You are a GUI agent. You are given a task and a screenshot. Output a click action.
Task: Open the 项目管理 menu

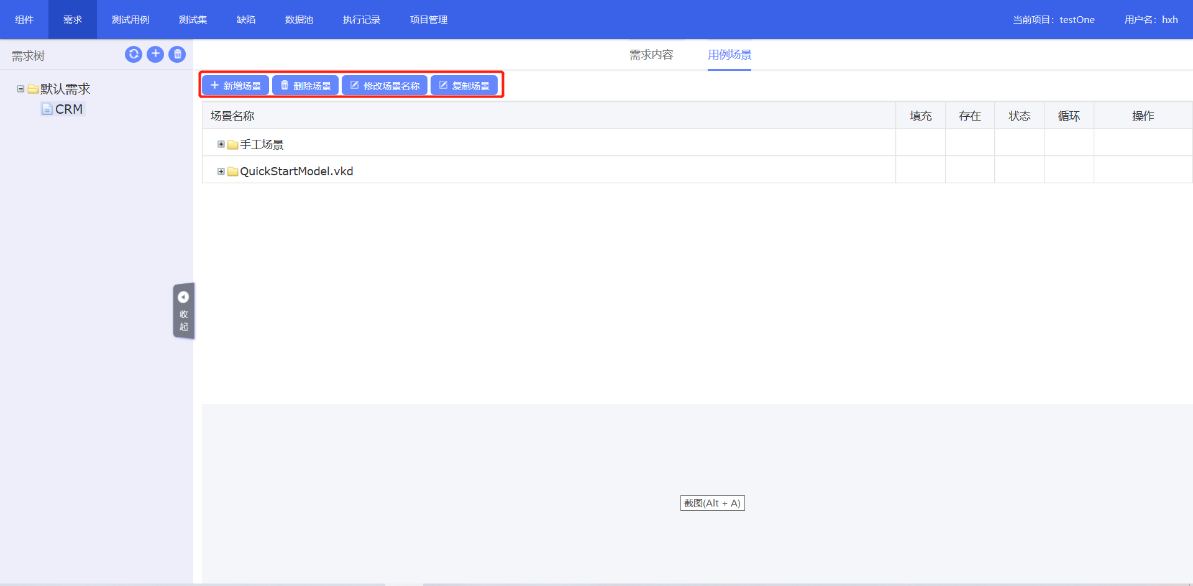tap(429, 20)
